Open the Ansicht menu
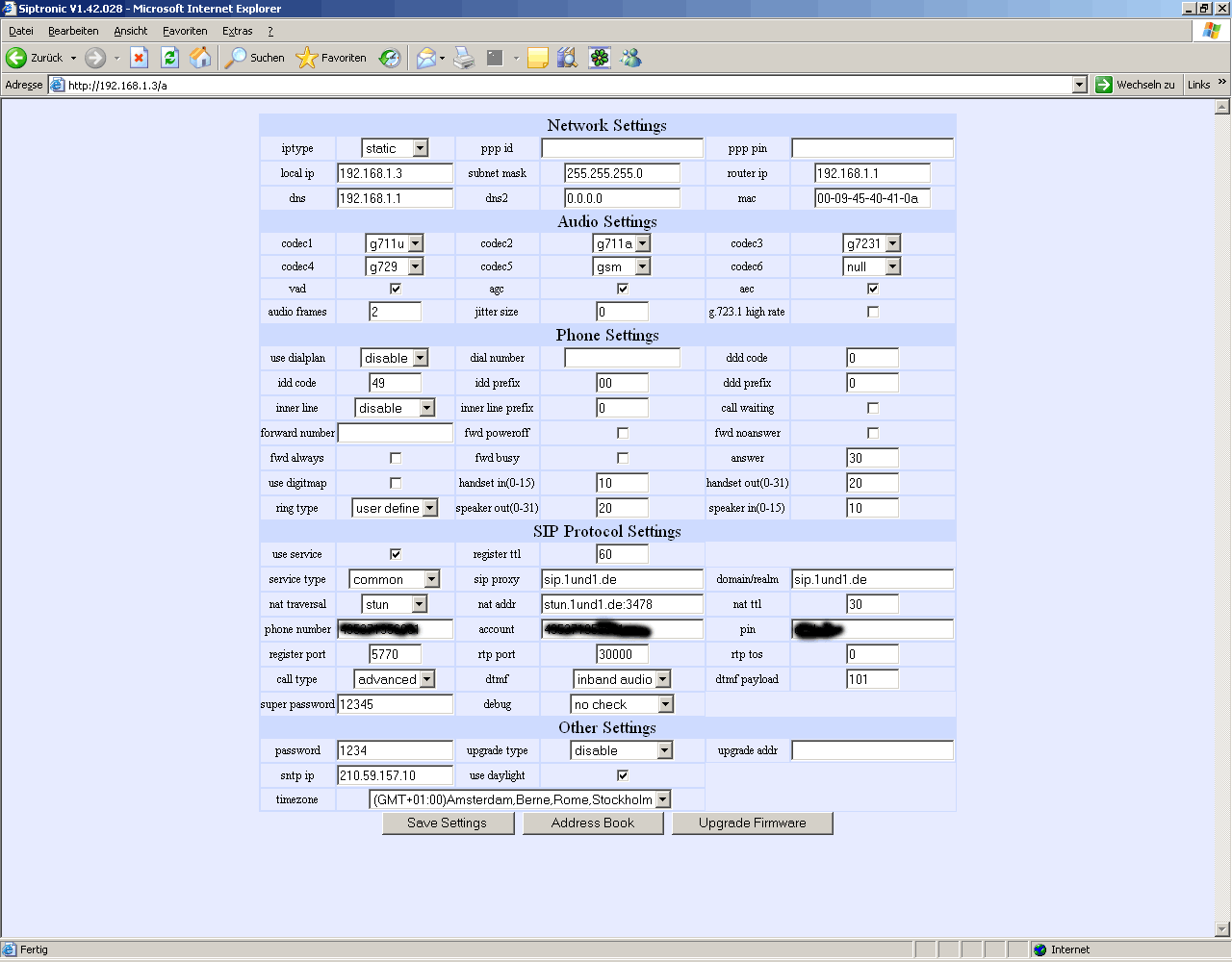 point(130,31)
